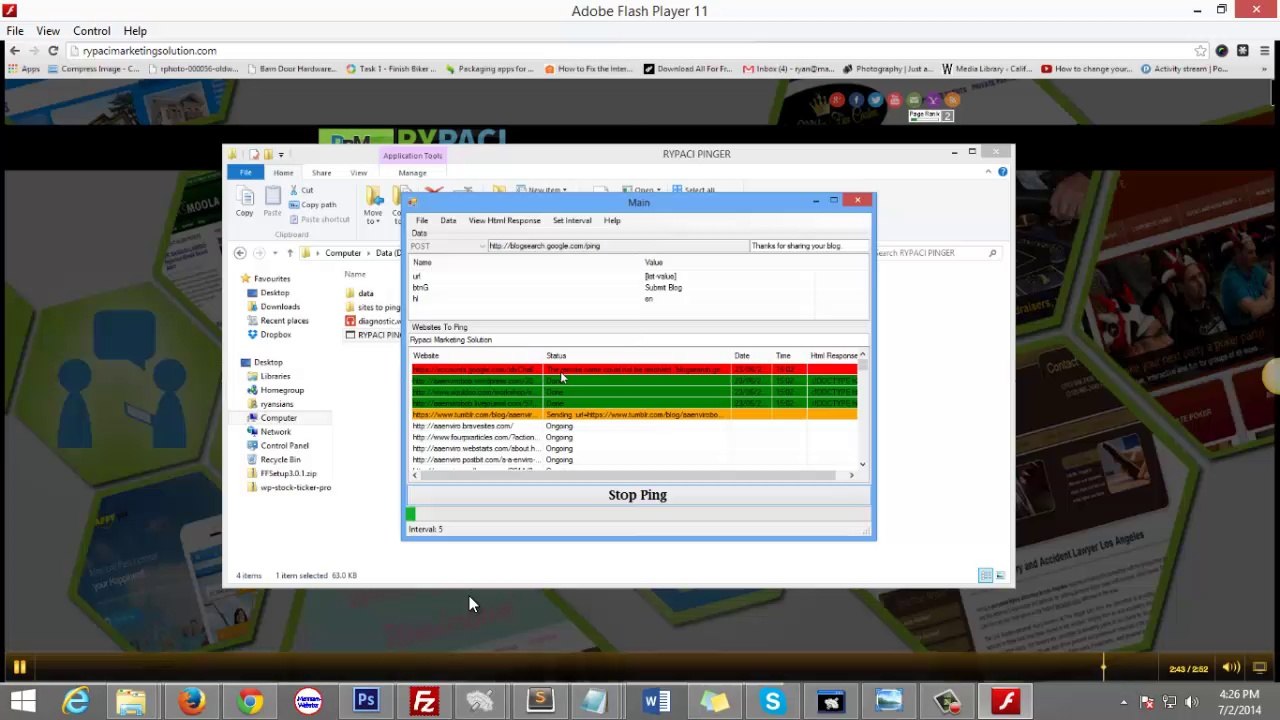
Task: Switch Explorer to large icons view
Action: tap(1000, 576)
